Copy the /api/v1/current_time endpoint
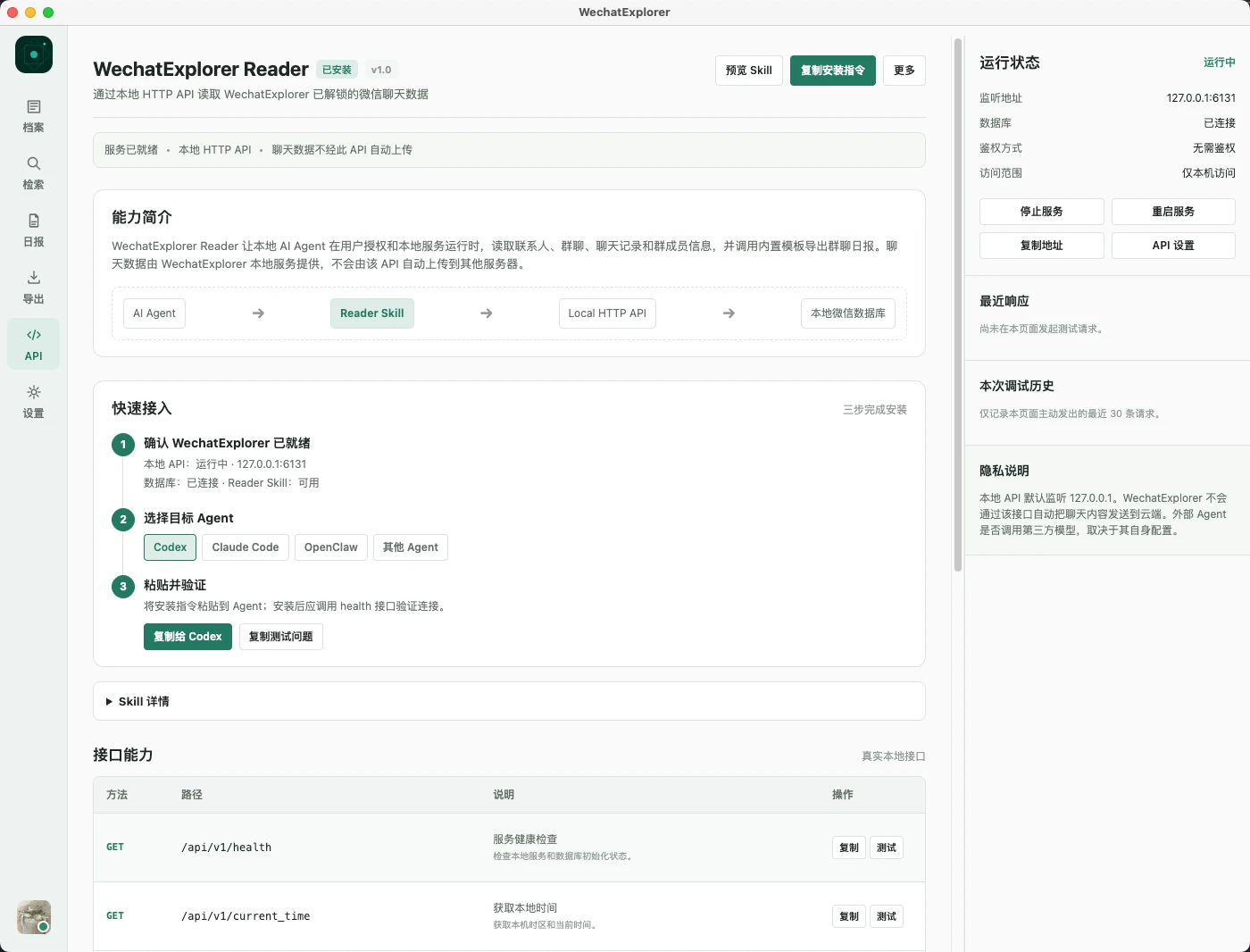 pos(849,916)
